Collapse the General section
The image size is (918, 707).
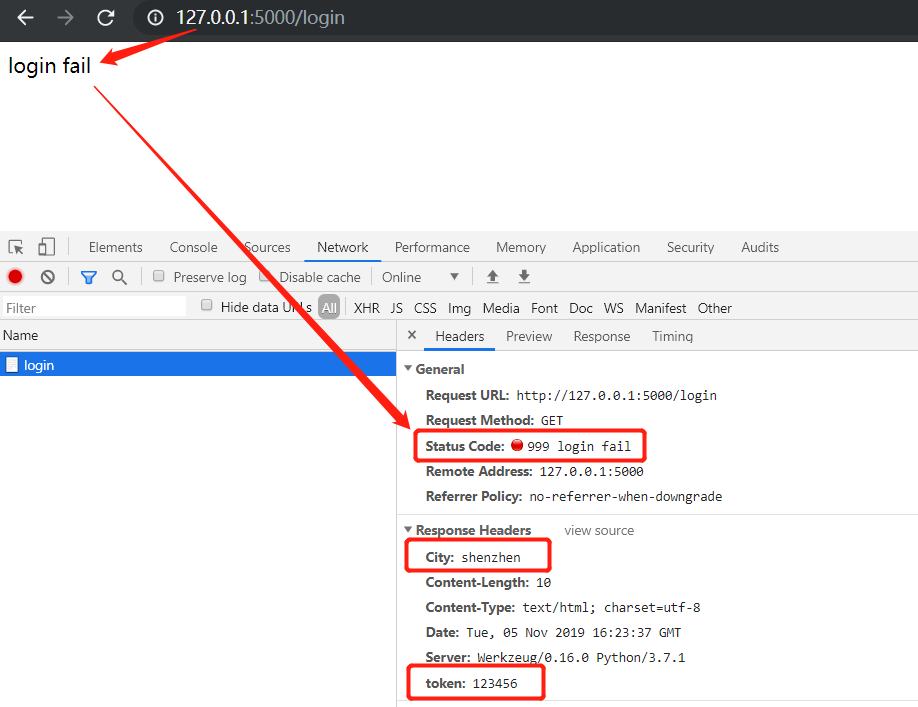pyautogui.click(x=408, y=369)
